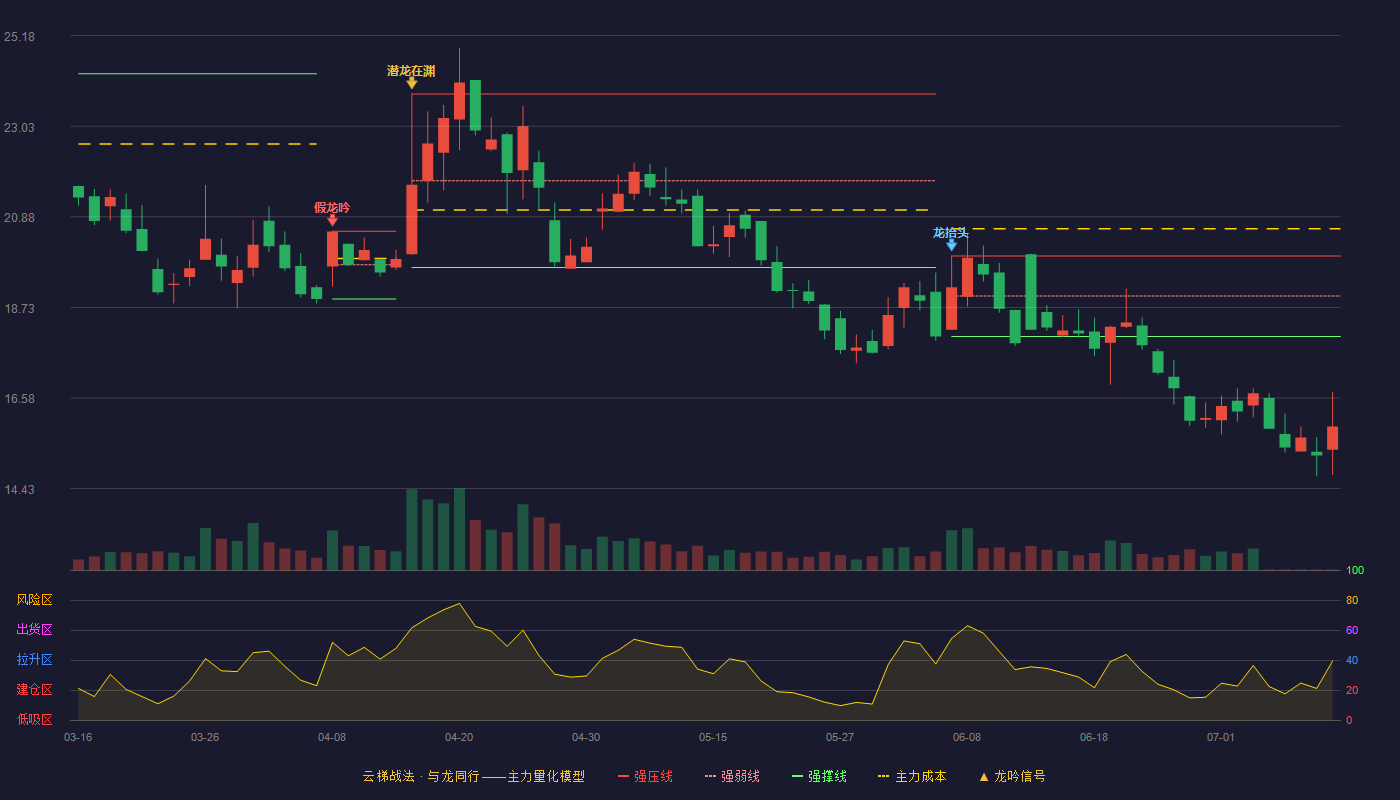Click the 龙抬头 signal arrow marker
The height and width of the screenshot is (800, 1400).
(951, 245)
